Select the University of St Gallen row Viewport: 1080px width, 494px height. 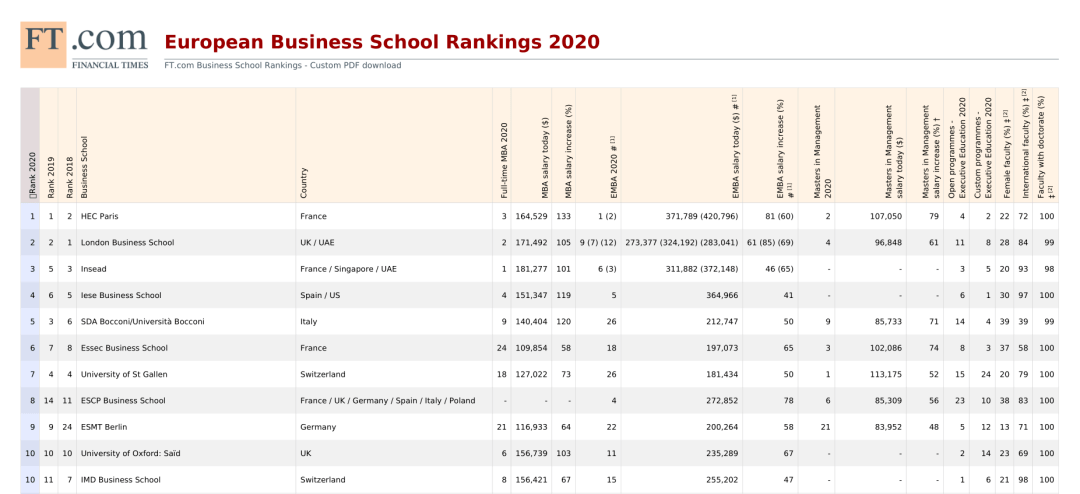125,375
